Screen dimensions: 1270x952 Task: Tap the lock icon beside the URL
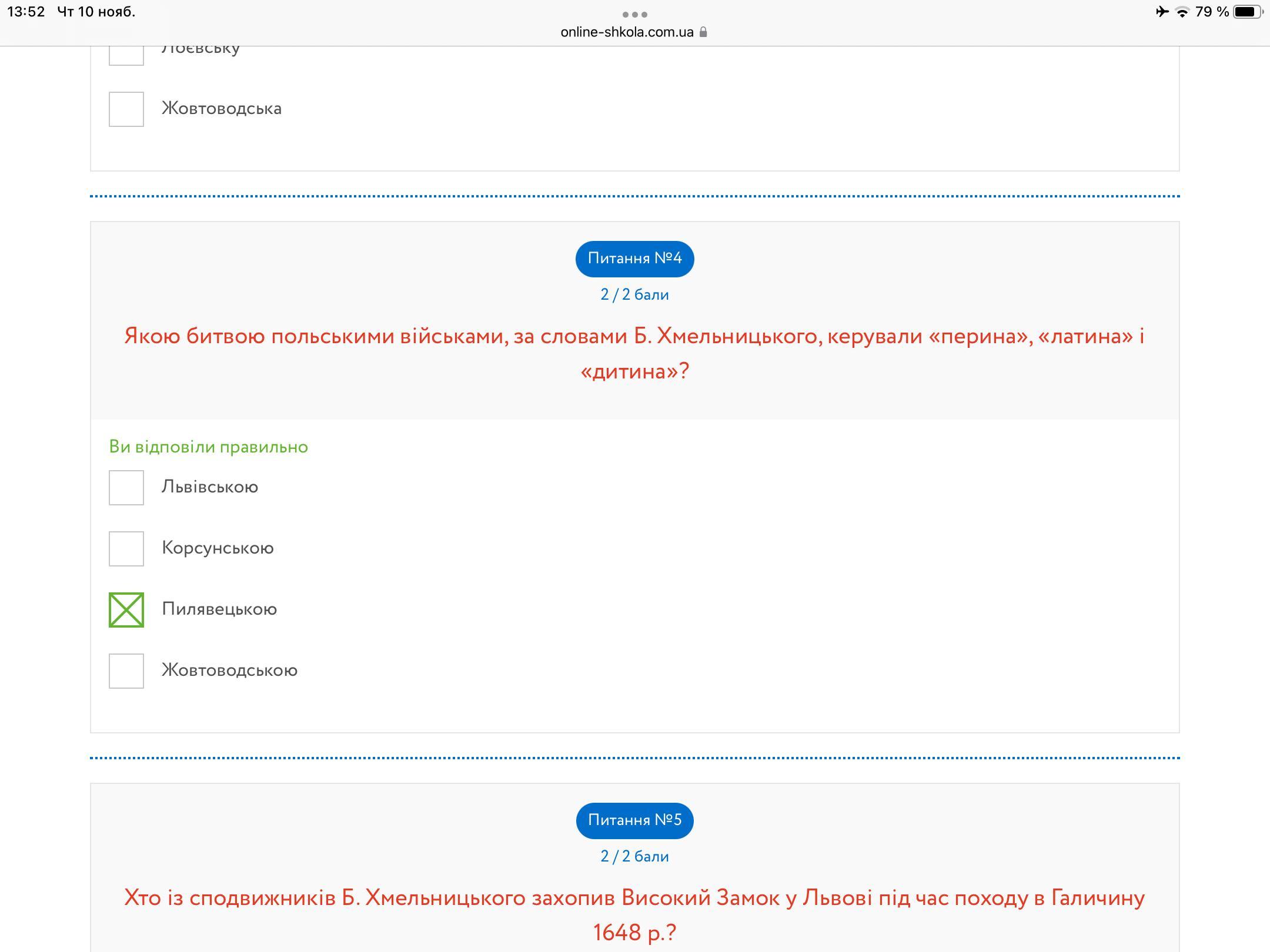(703, 32)
